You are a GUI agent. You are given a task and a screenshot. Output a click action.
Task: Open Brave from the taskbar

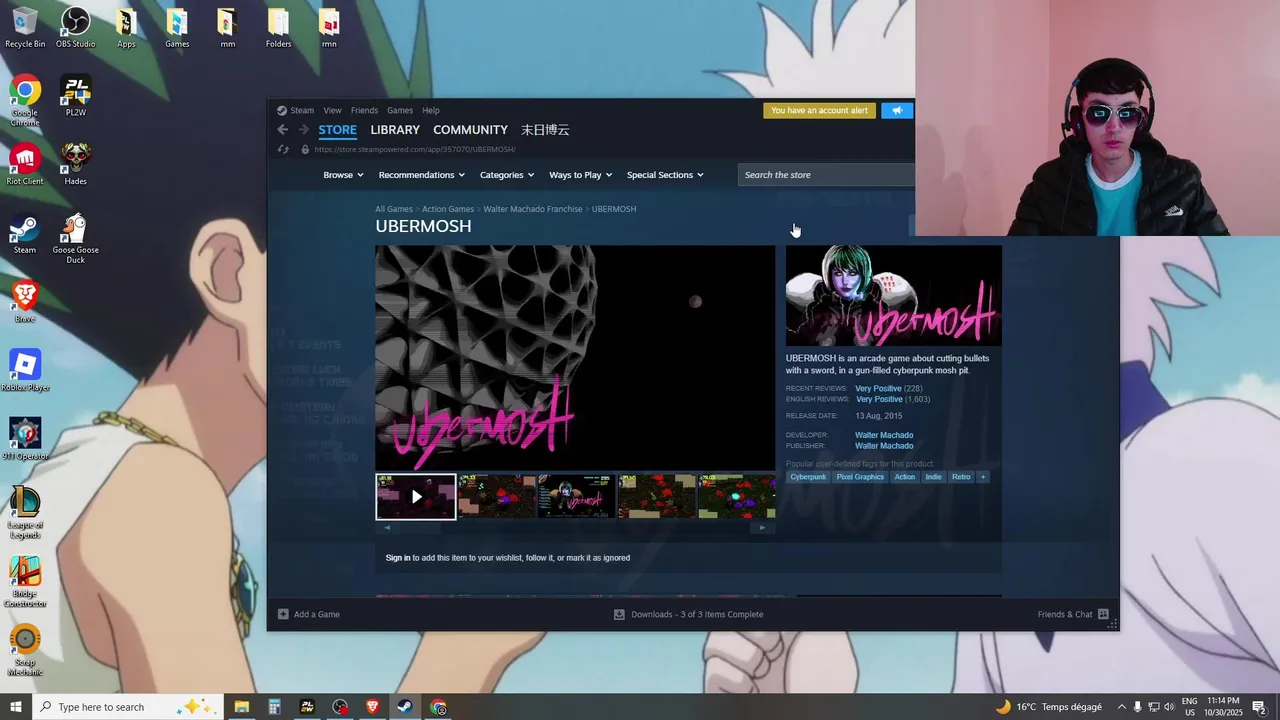pyautogui.click(x=372, y=707)
